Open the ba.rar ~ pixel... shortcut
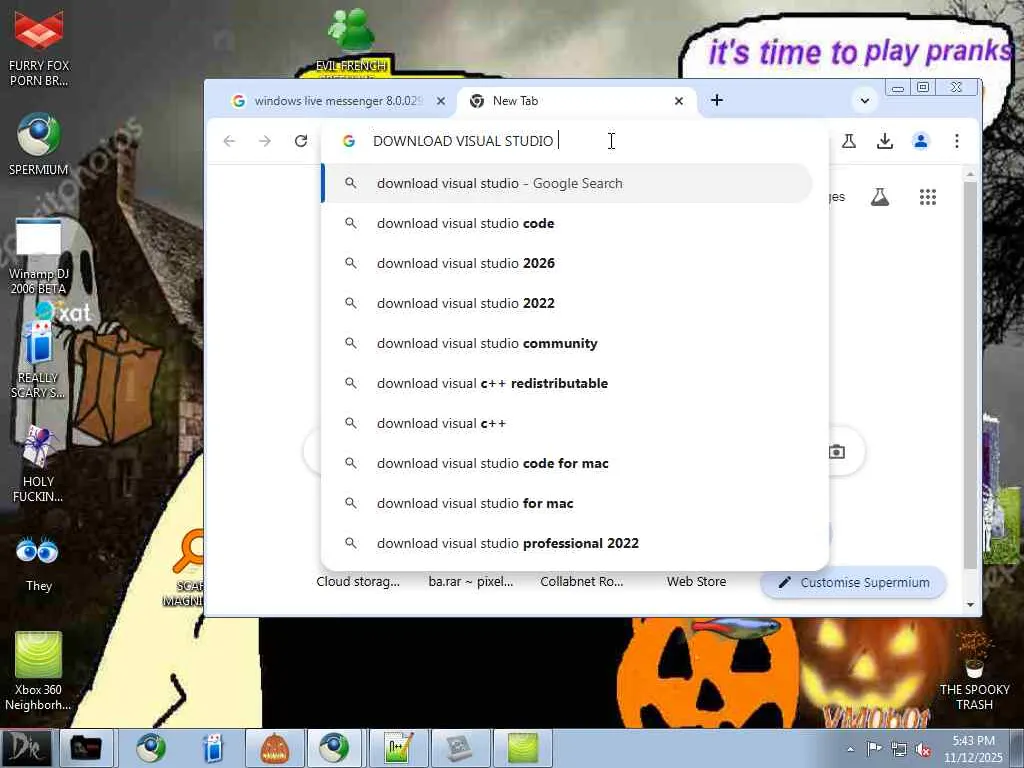 tap(471, 581)
